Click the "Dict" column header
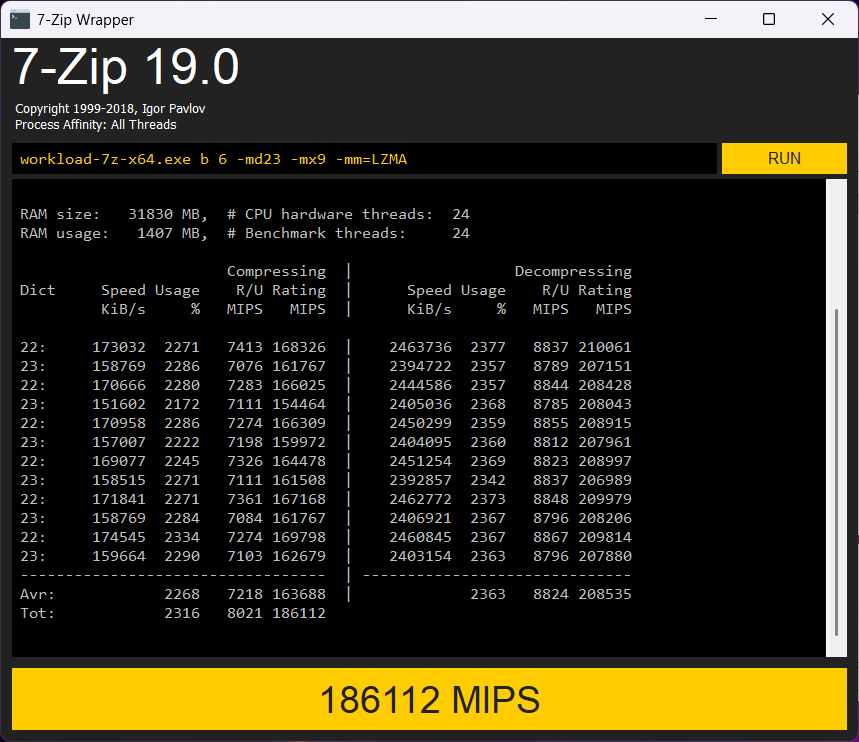 pos(38,290)
